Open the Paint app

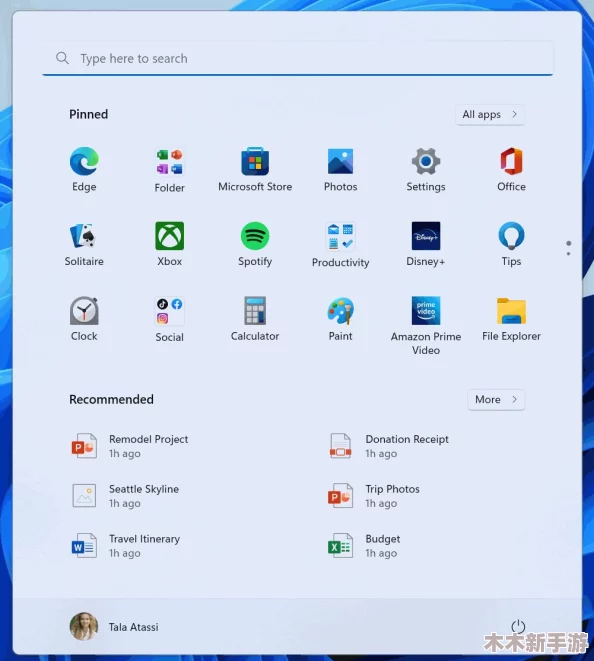340,311
